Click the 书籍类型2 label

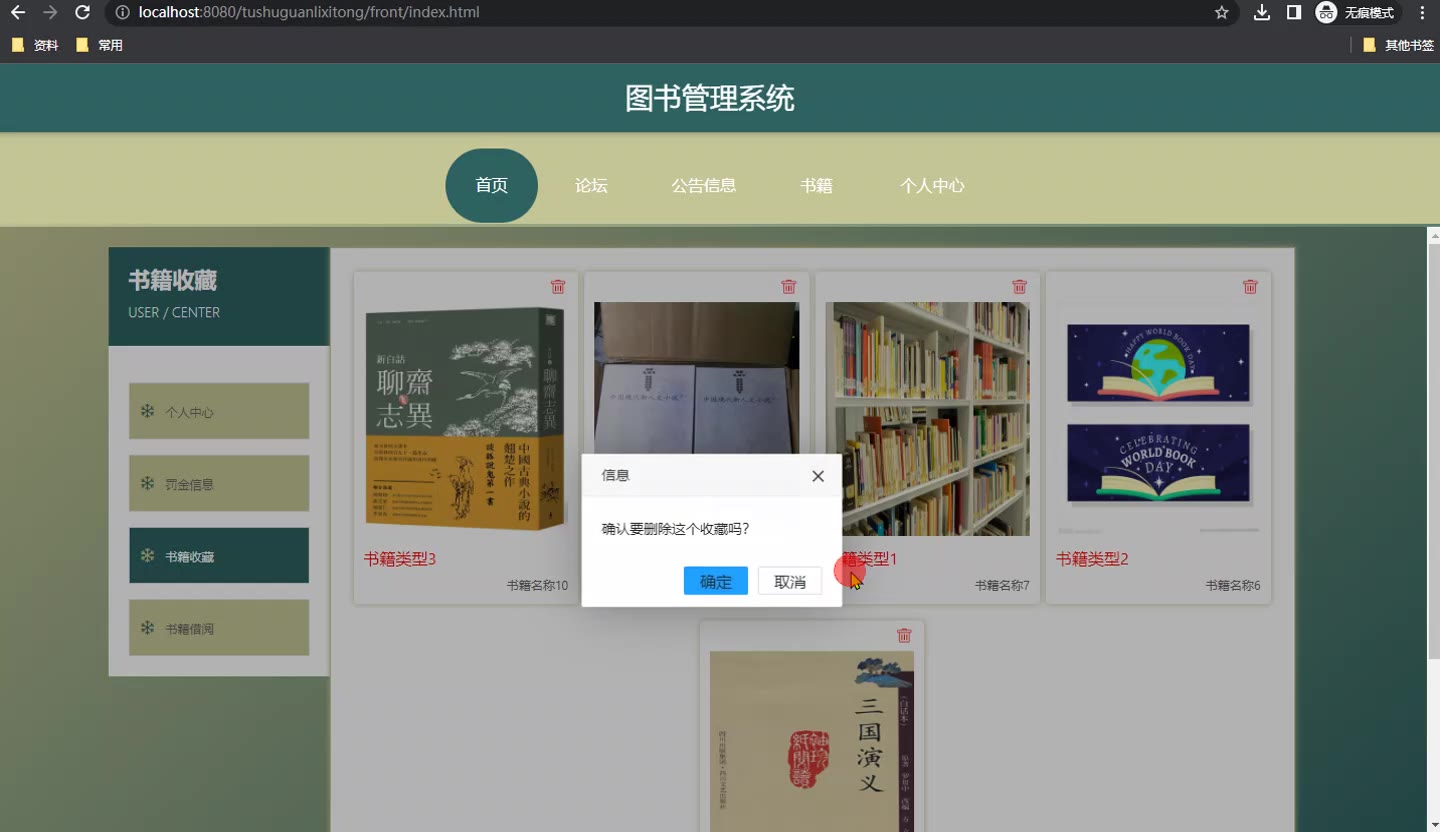[x=1092, y=559]
